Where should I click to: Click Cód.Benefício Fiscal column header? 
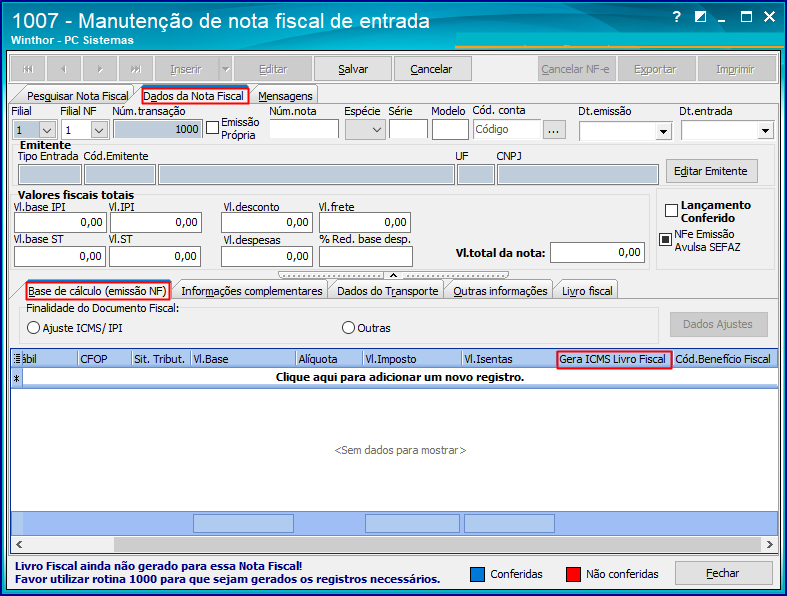[x=725, y=359]
